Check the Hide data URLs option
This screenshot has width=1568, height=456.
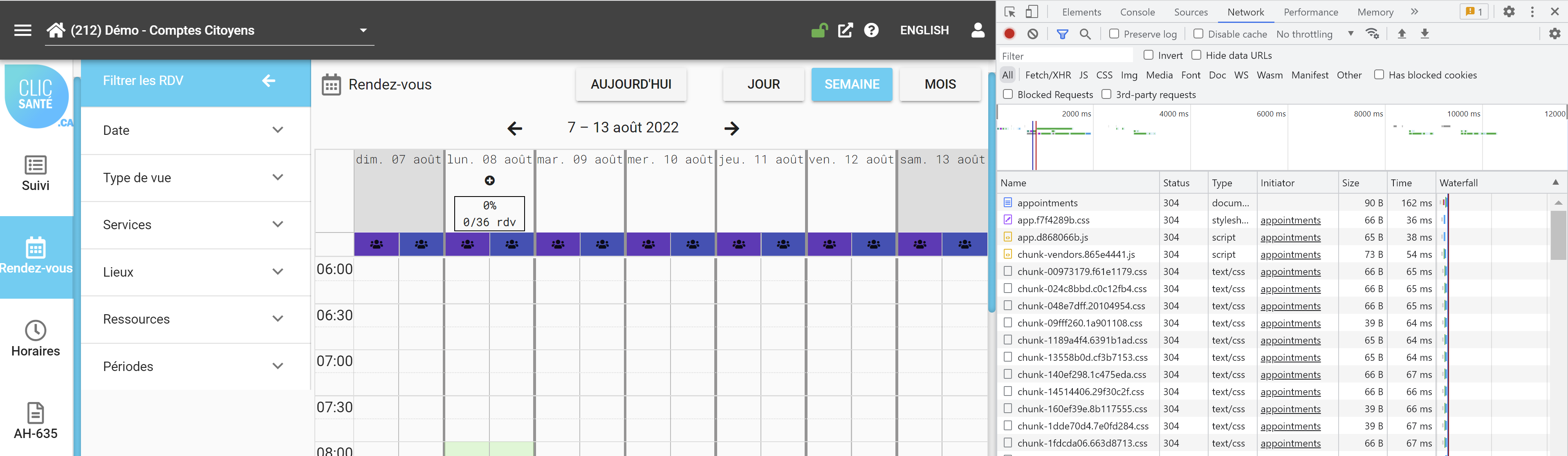click(x=1196, y=55)
